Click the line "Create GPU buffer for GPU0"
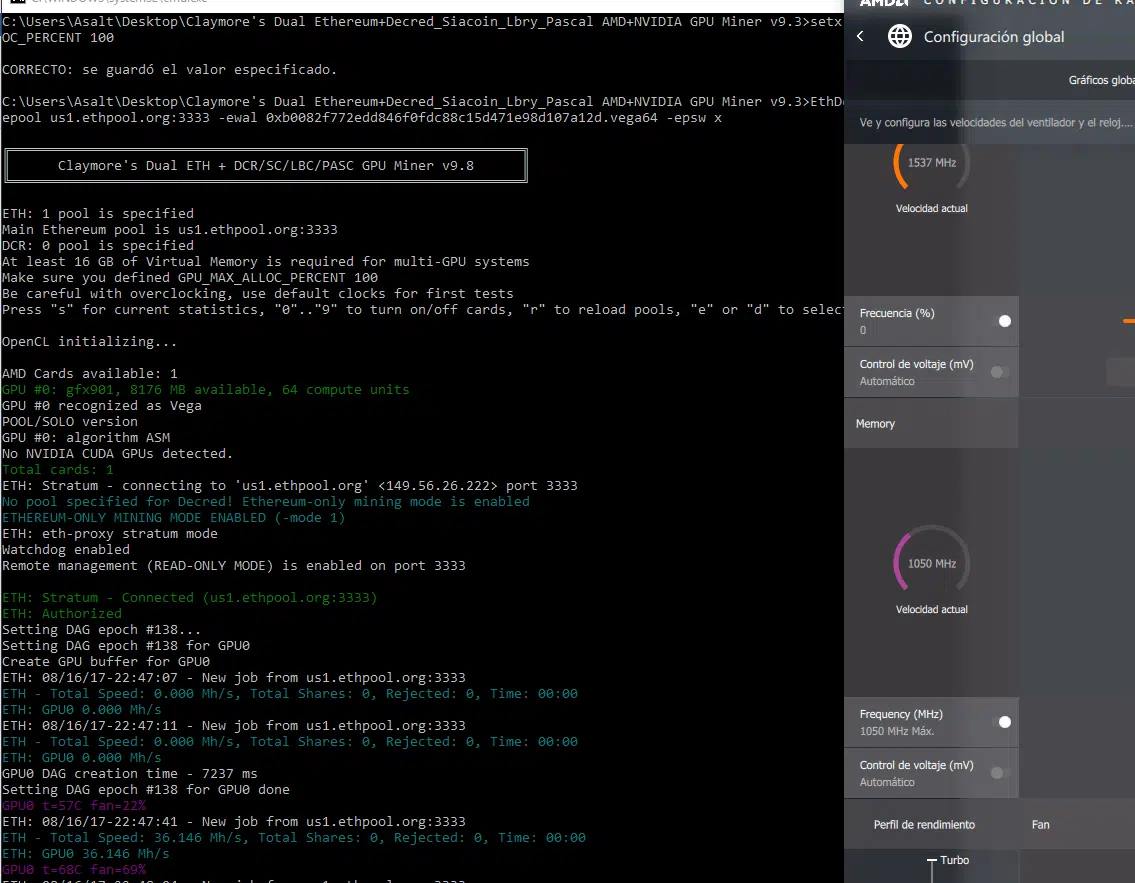 (106, 662)
